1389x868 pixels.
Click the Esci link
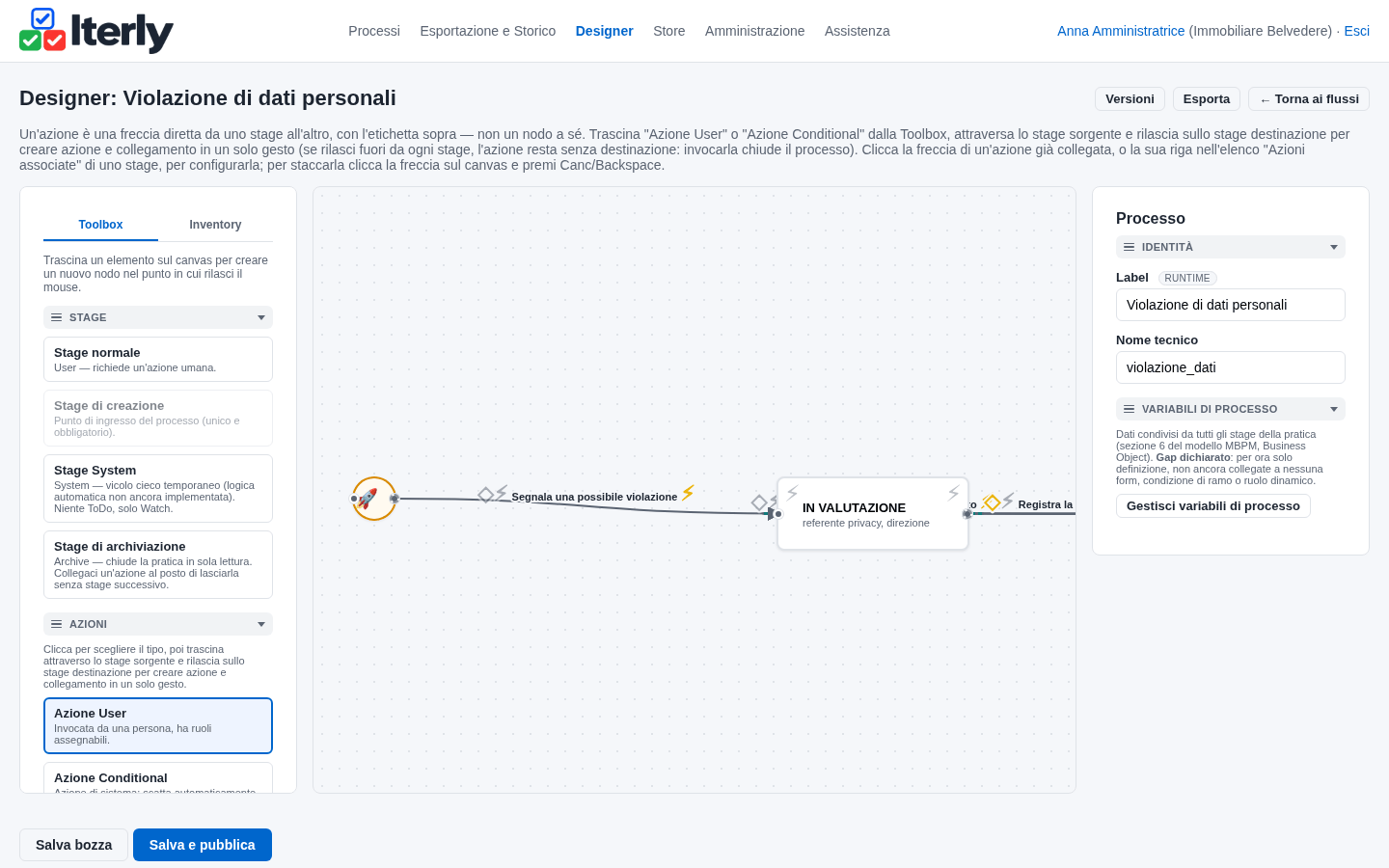(x=1356, y=31)
